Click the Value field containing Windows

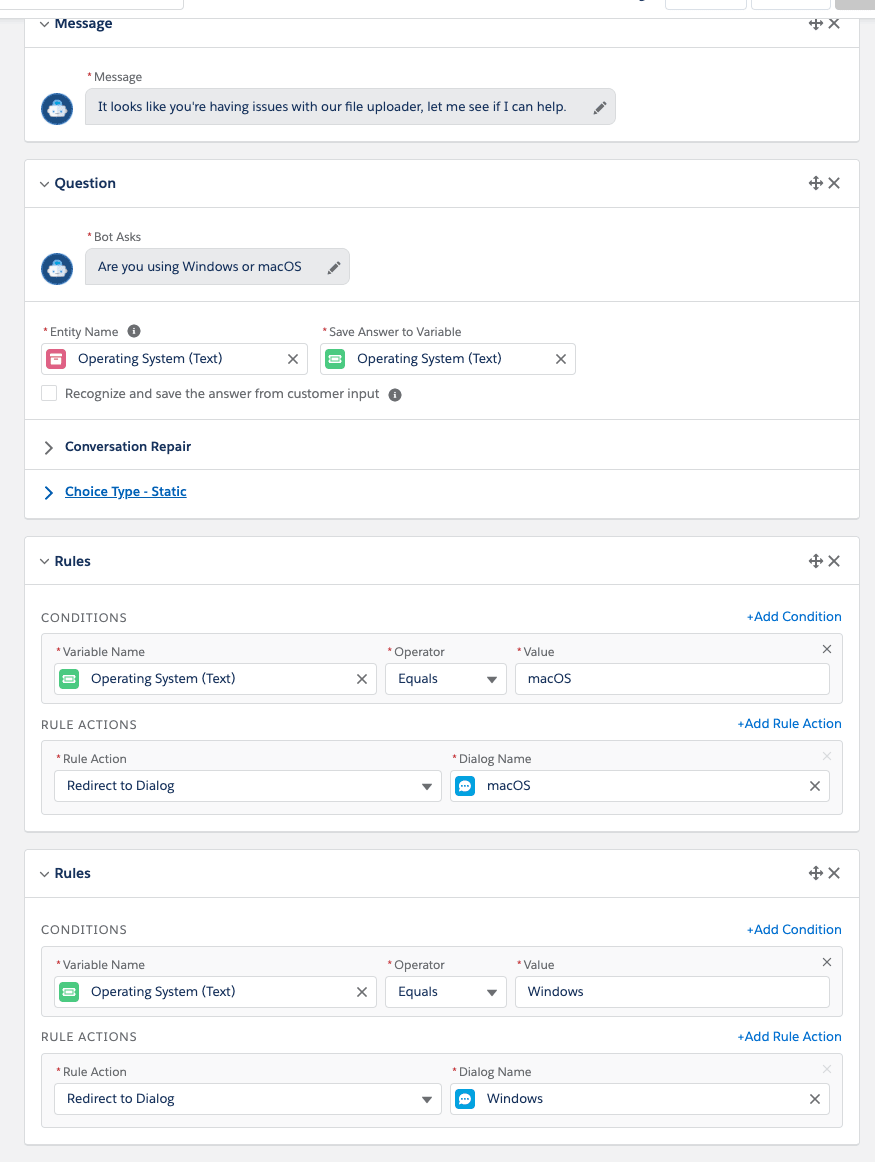point(672,992)
